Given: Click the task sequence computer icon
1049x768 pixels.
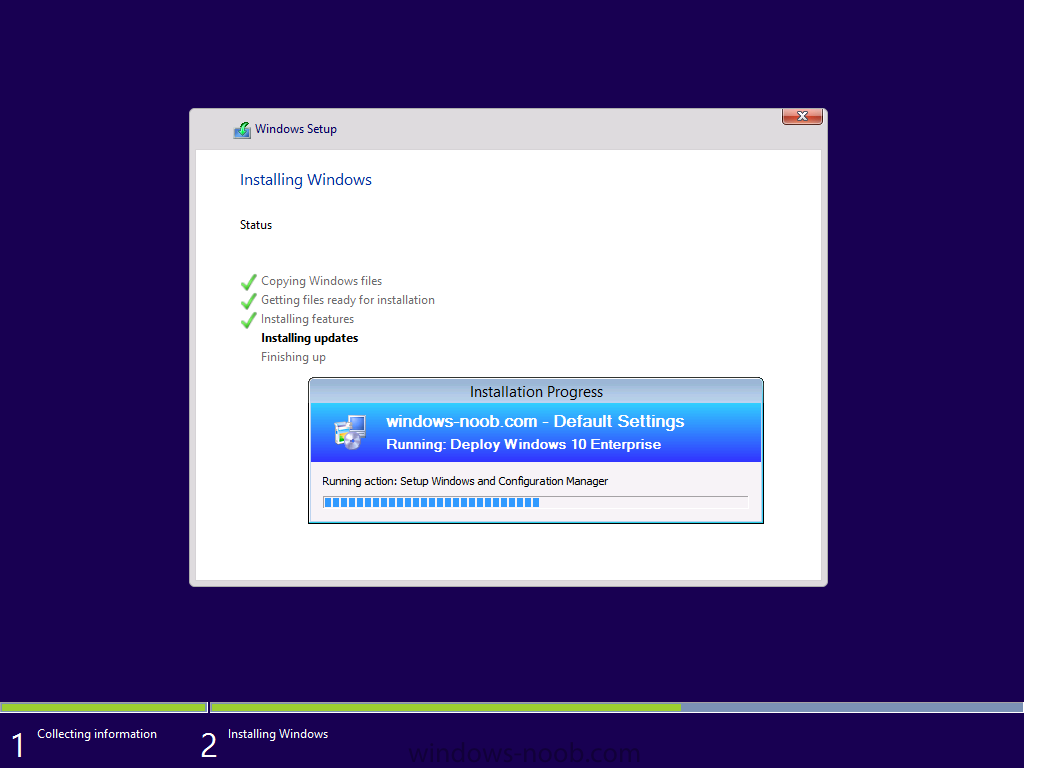Looking at the screenshot, I should (351, 432).
